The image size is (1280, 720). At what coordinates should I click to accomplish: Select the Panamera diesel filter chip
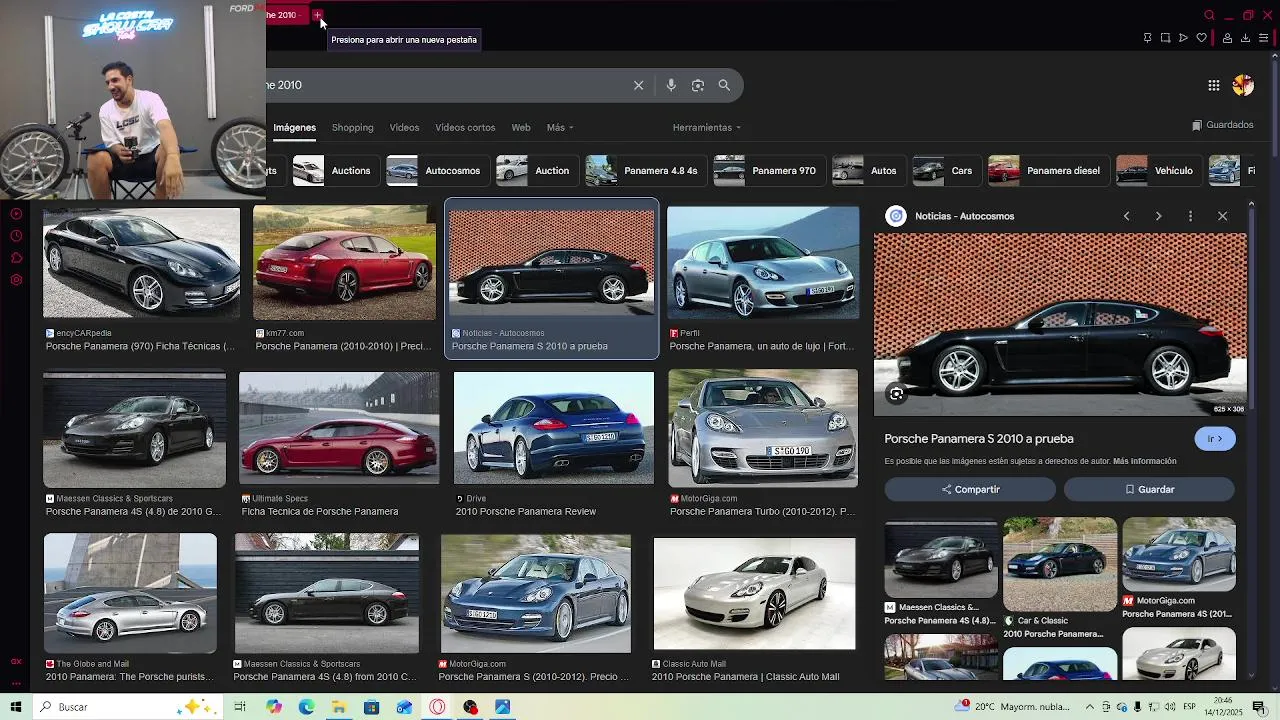click(1047, 171)
